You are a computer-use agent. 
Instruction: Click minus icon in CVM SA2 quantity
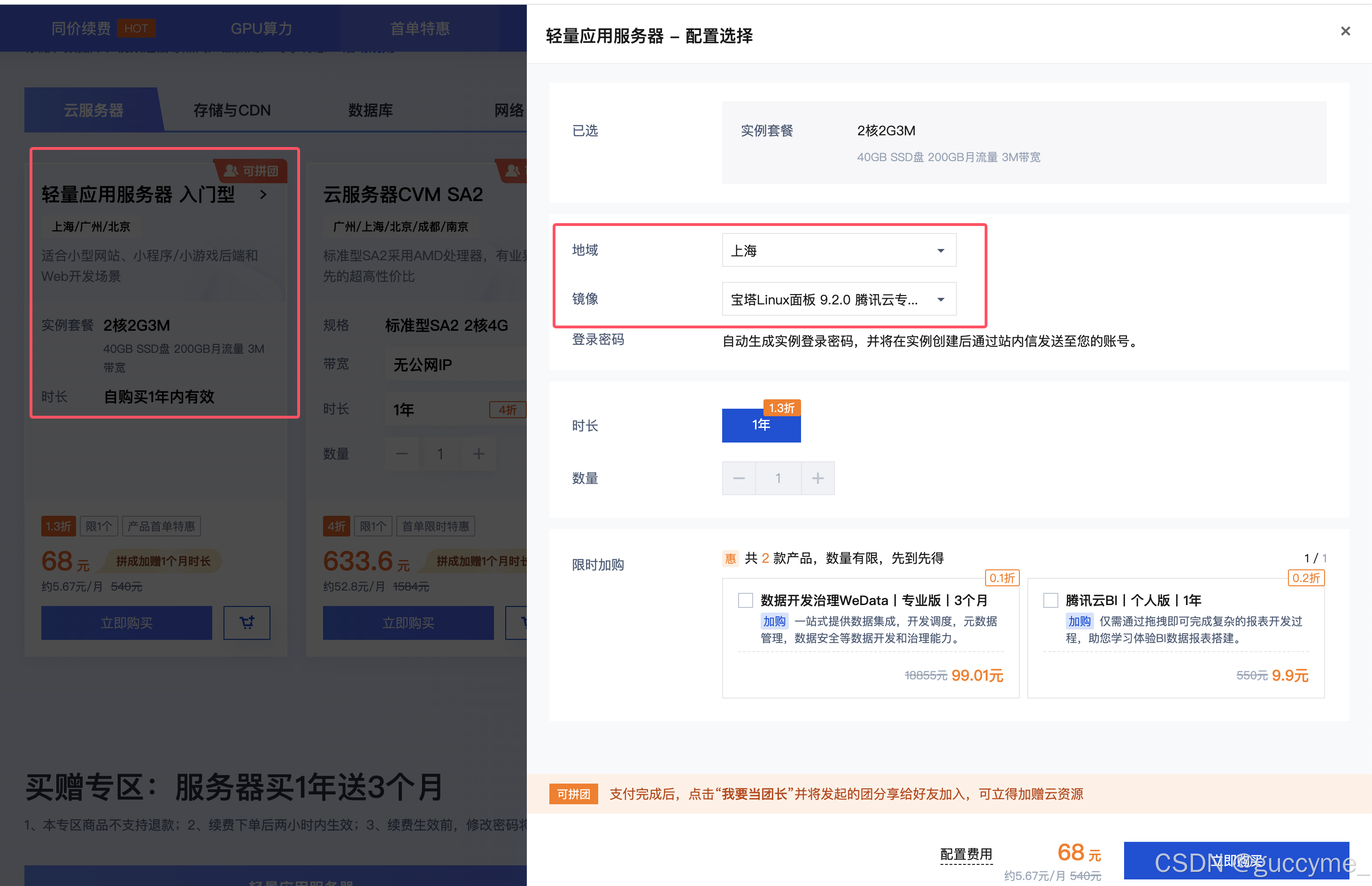pyautogui.click(x=402, y=454)
